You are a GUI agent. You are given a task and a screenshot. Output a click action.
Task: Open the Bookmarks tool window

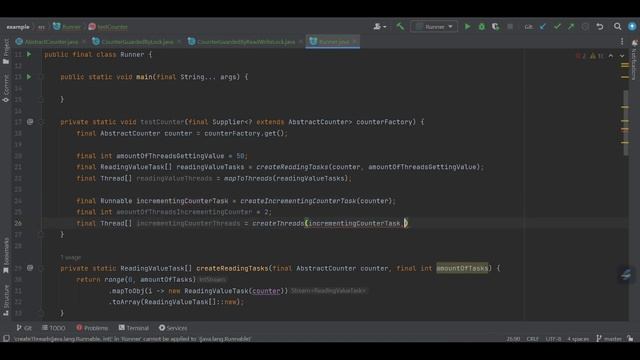click(6, 256)
